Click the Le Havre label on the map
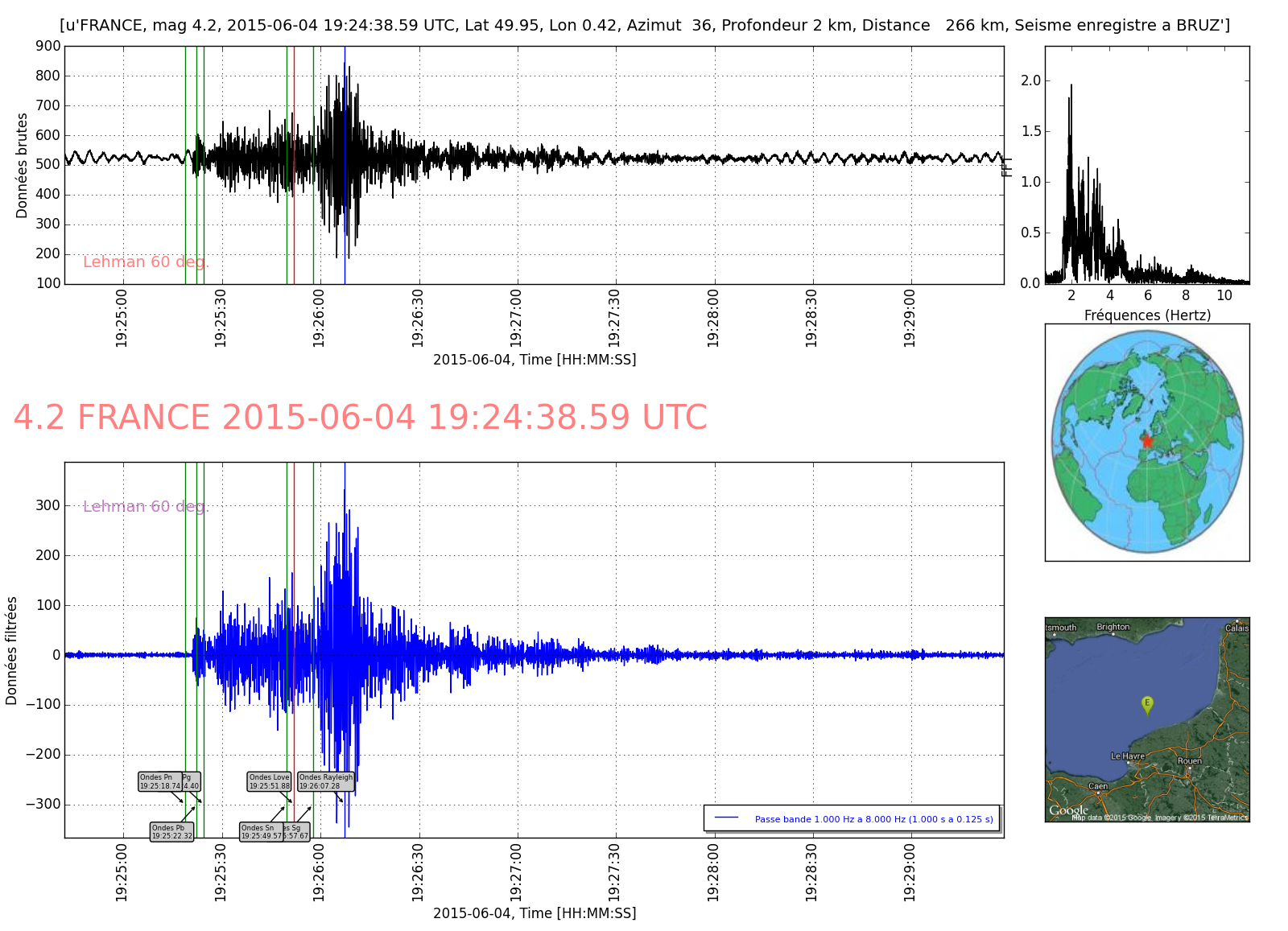Screen dimensions: 1288x931 (x=1127, y=756)
